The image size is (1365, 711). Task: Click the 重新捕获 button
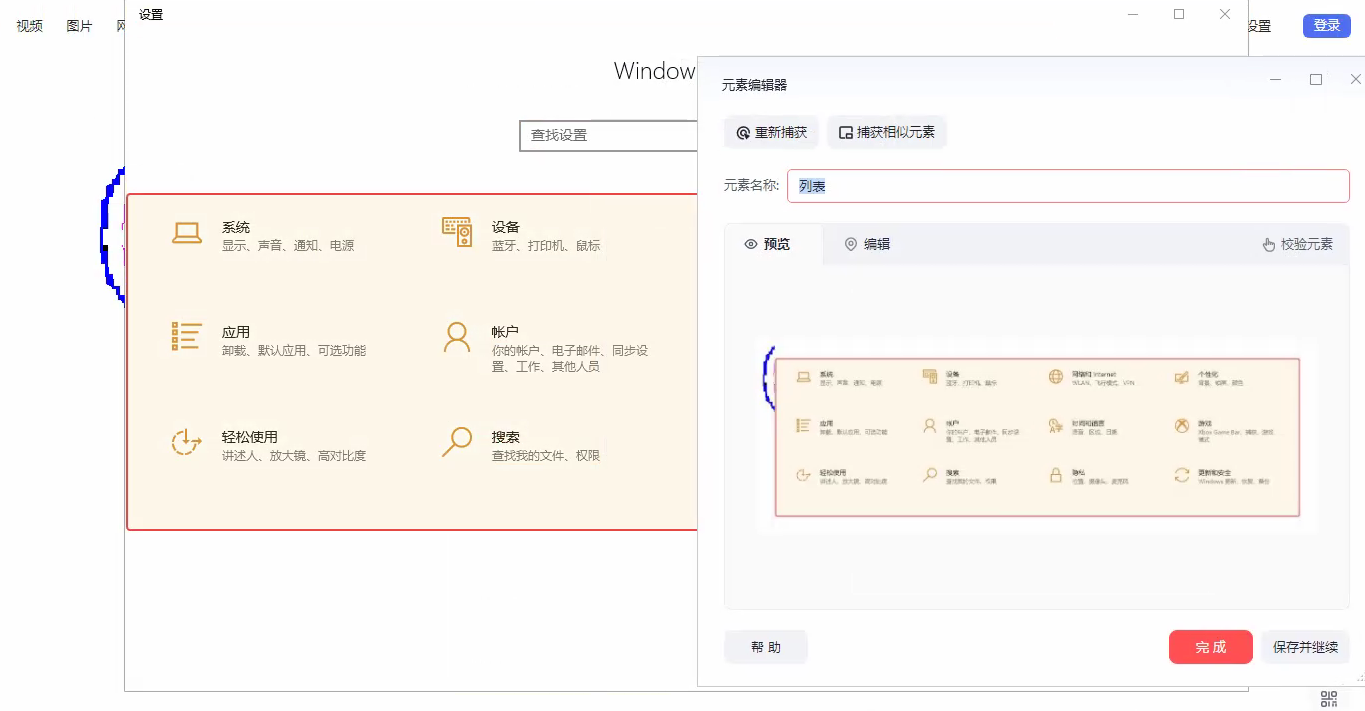point(772,132)
